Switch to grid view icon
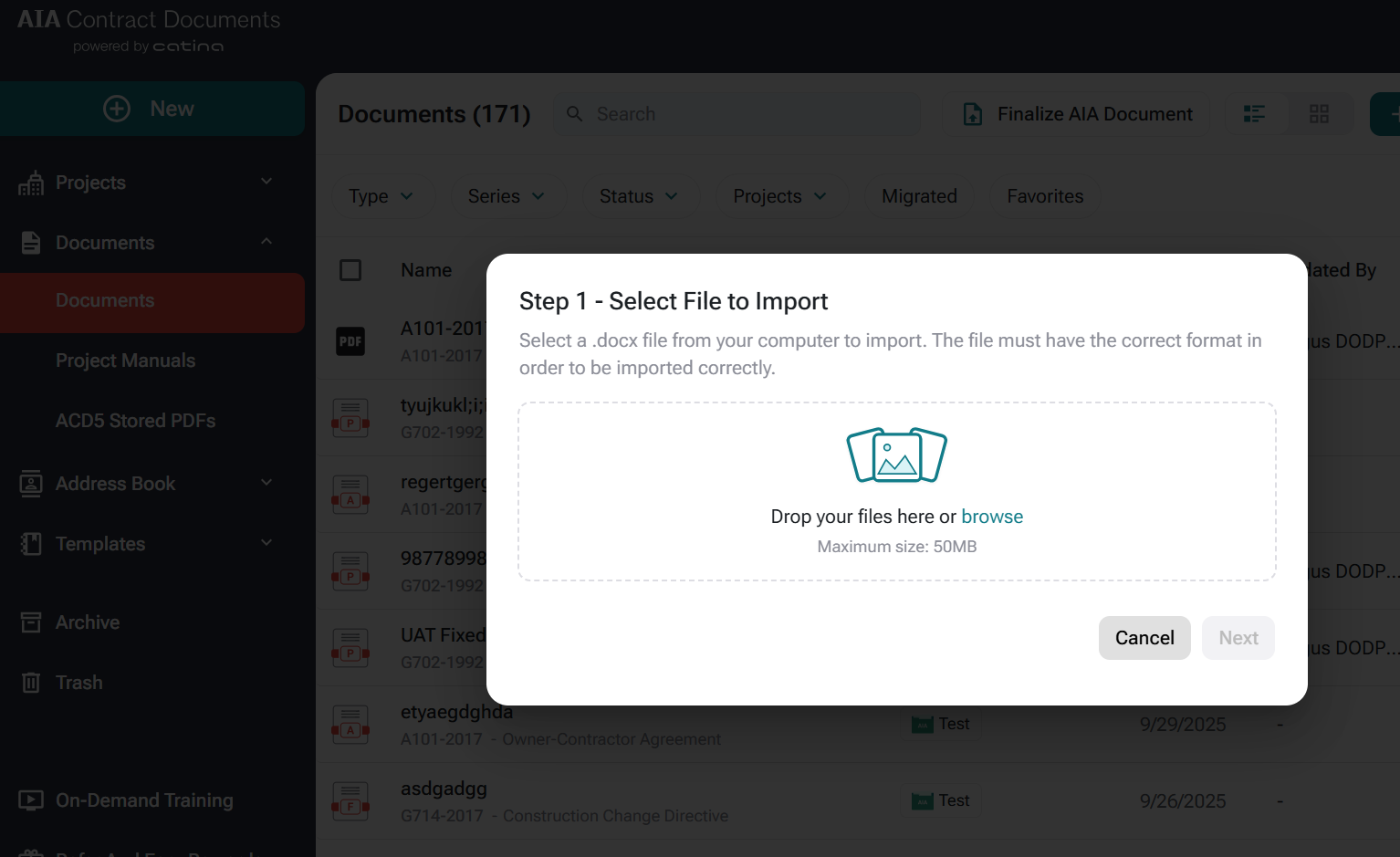Viewport: 1400px width, 857px height. tap(1319, 114)
